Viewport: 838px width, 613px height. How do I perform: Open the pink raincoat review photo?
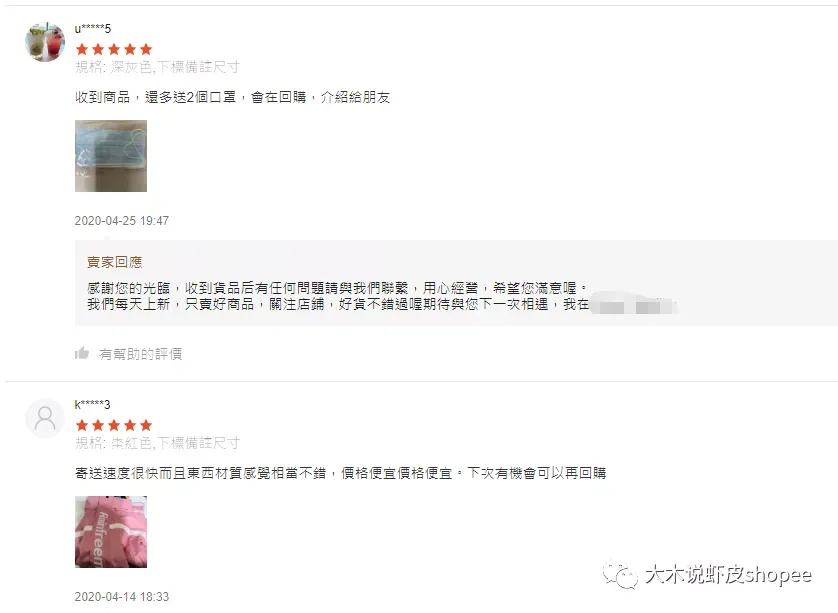[x=111, y=532]
